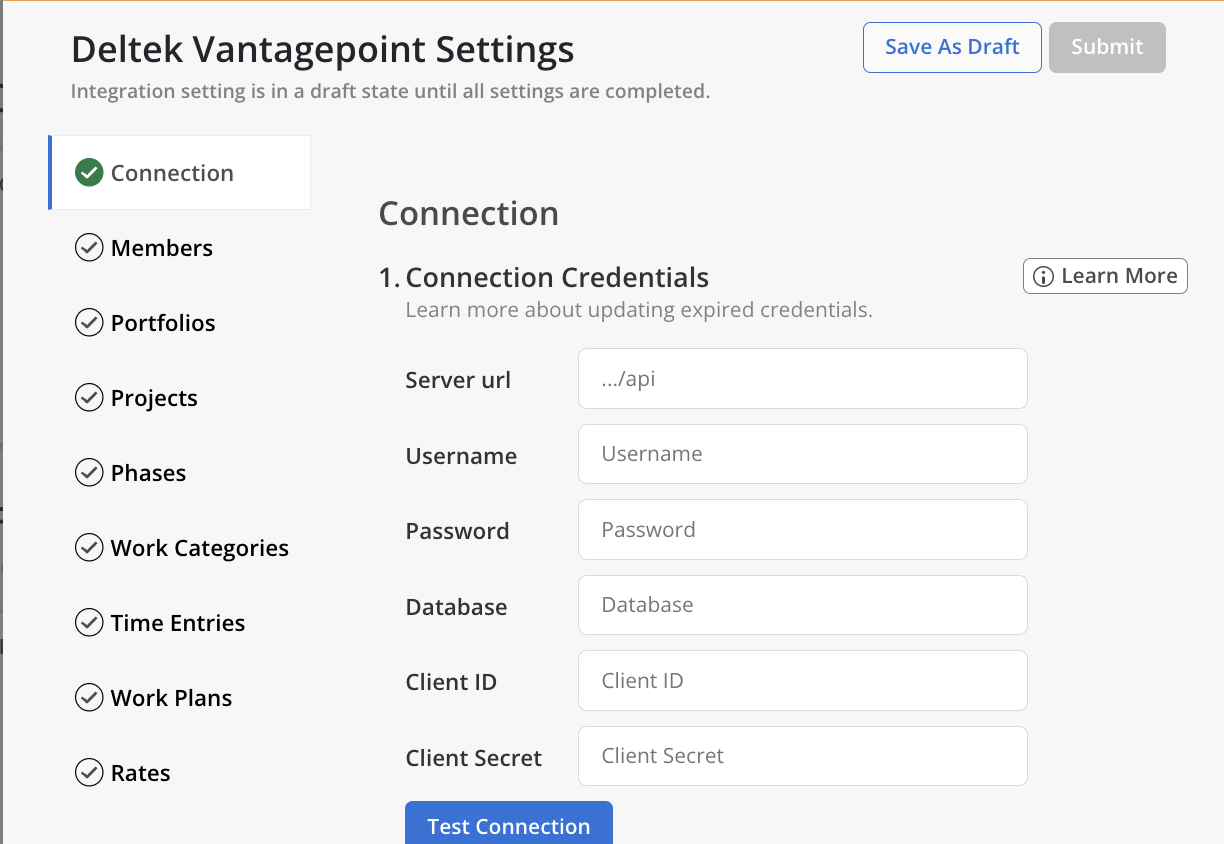Switch to the Rates settings tab
1224x844 pixels.
point(140,773)
